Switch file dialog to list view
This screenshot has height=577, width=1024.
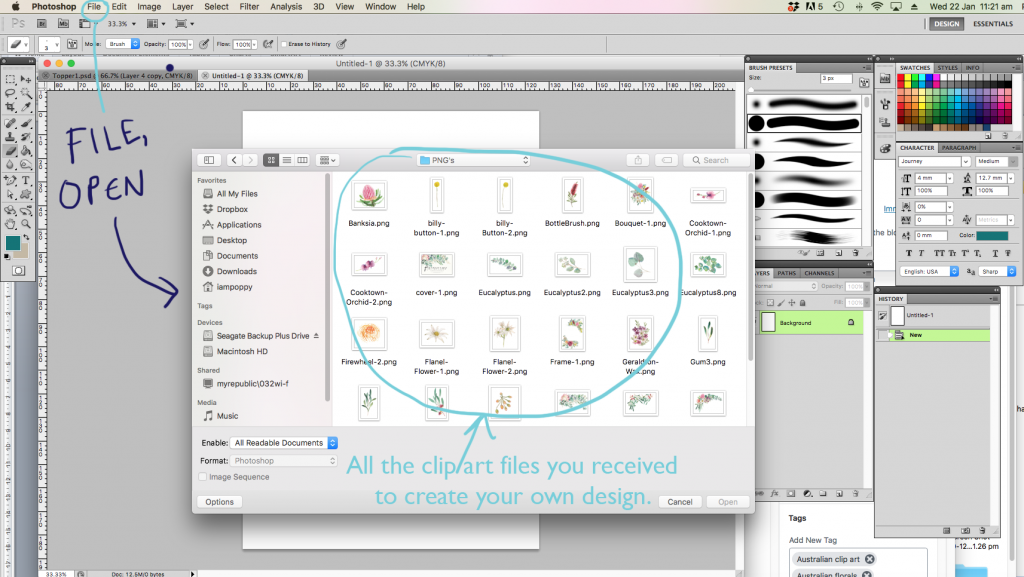click(x=287, y=160)
